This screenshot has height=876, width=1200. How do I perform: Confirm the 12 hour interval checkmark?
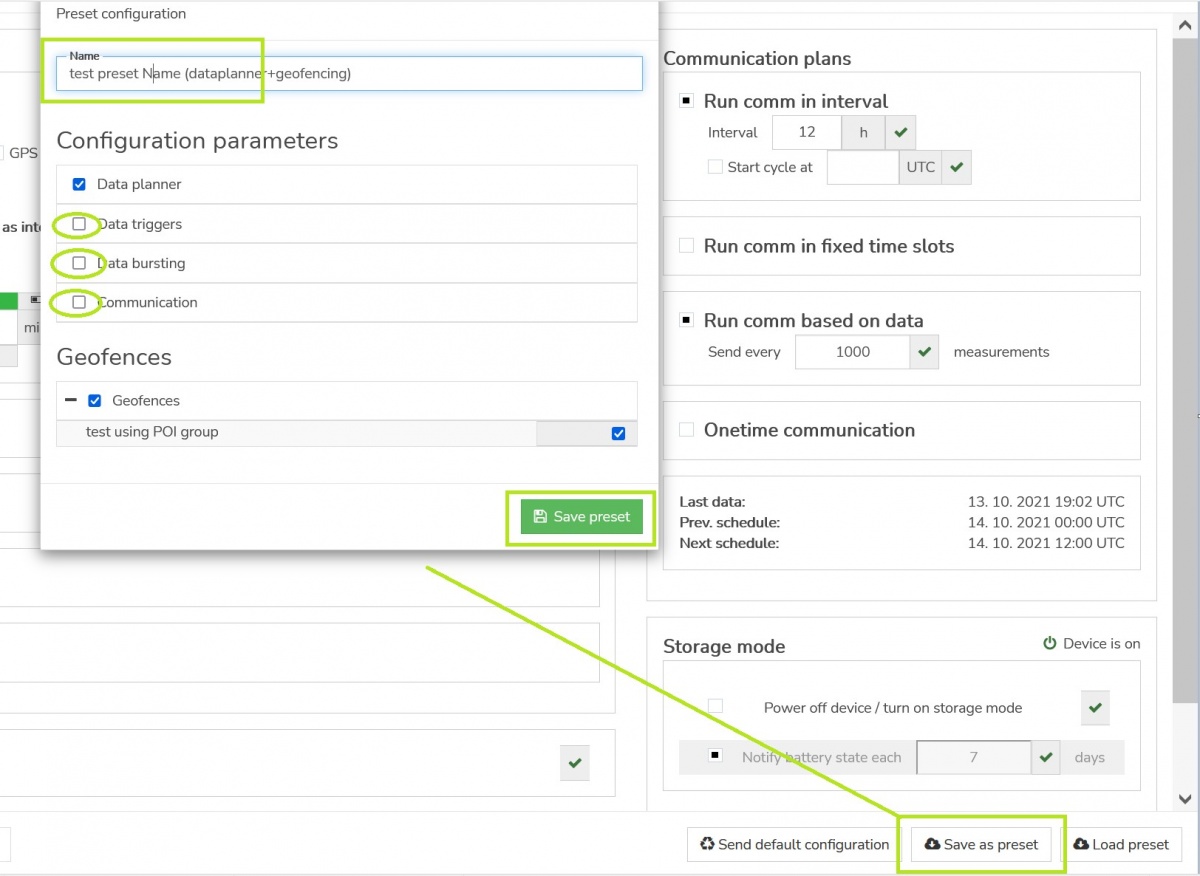point(901,132)
